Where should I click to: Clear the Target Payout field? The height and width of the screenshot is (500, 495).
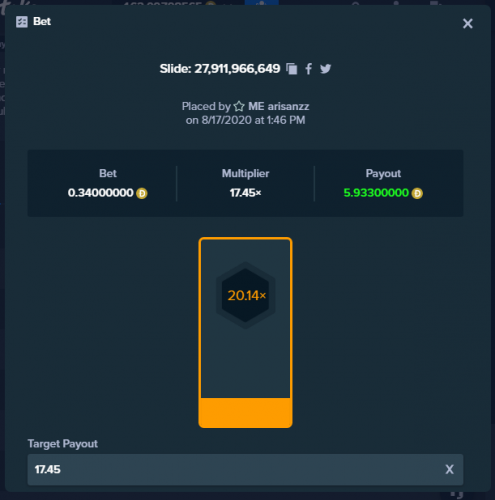coord(449,469)
